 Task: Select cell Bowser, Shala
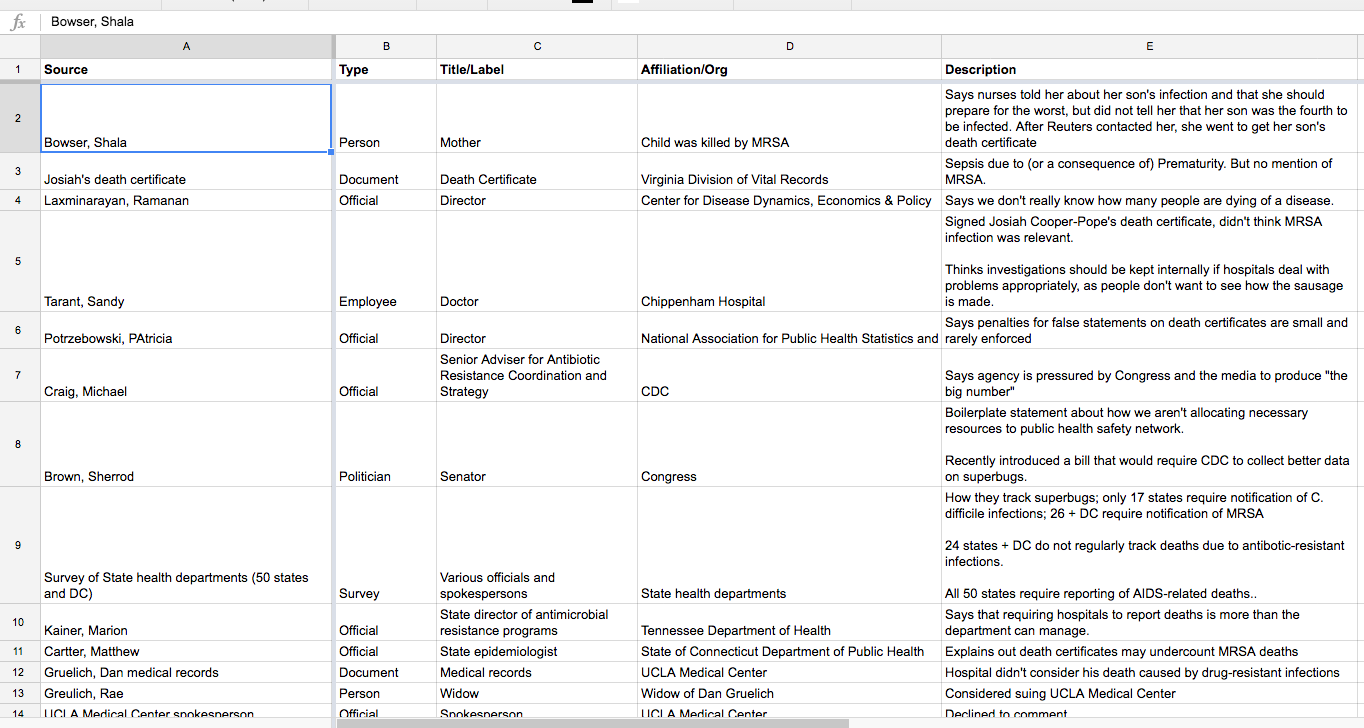pyautogui.click(x=186, y=118)
